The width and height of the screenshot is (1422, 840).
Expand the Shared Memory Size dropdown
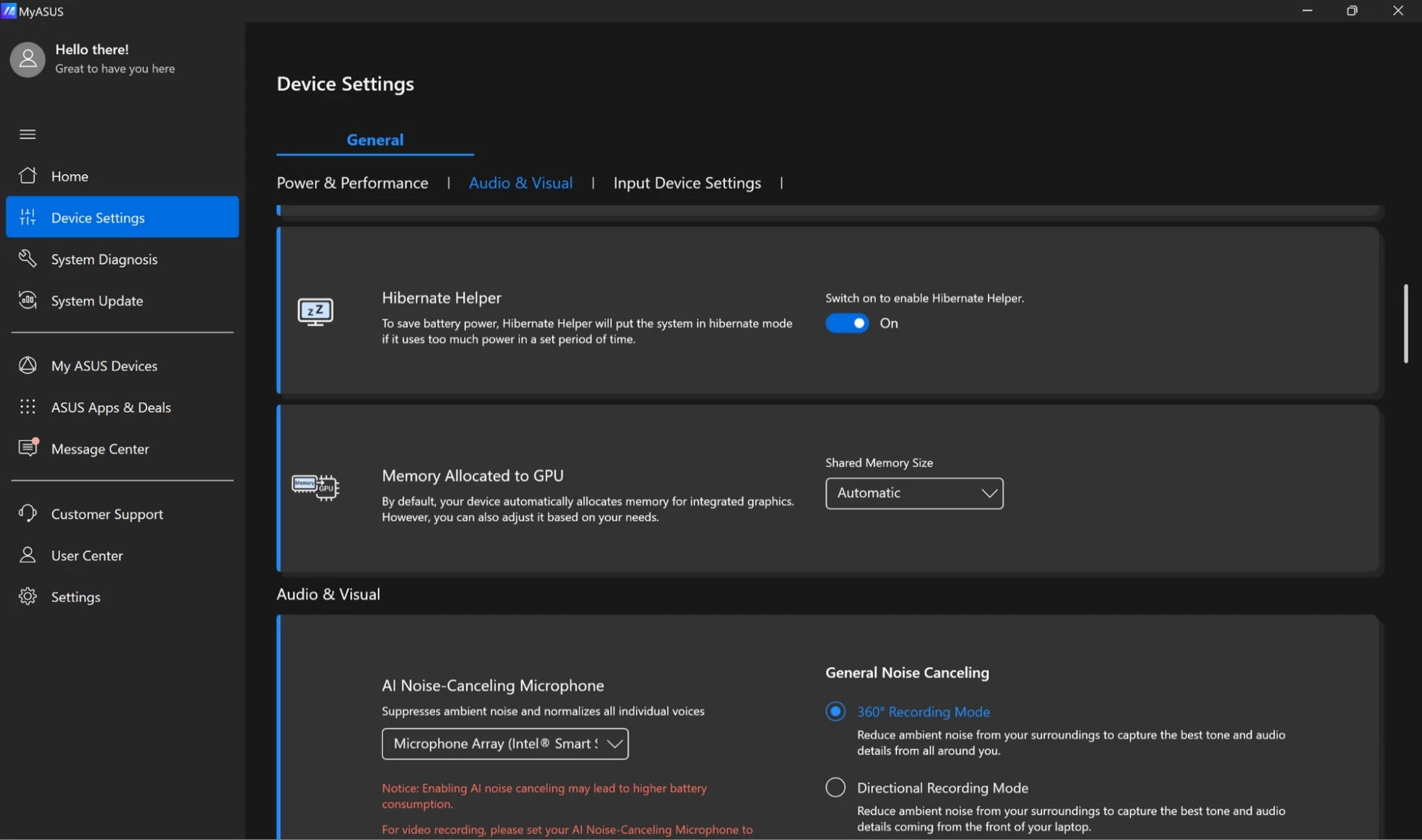(x=914, y=493)
